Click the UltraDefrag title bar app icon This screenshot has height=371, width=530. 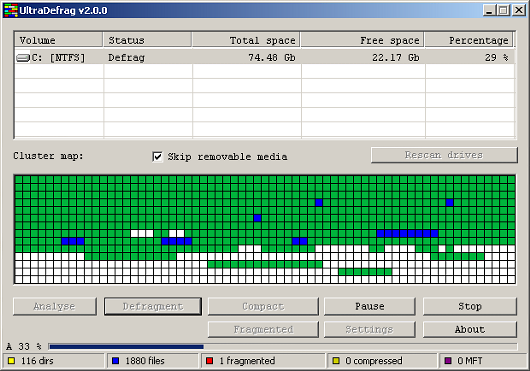(x=10, y=10)
